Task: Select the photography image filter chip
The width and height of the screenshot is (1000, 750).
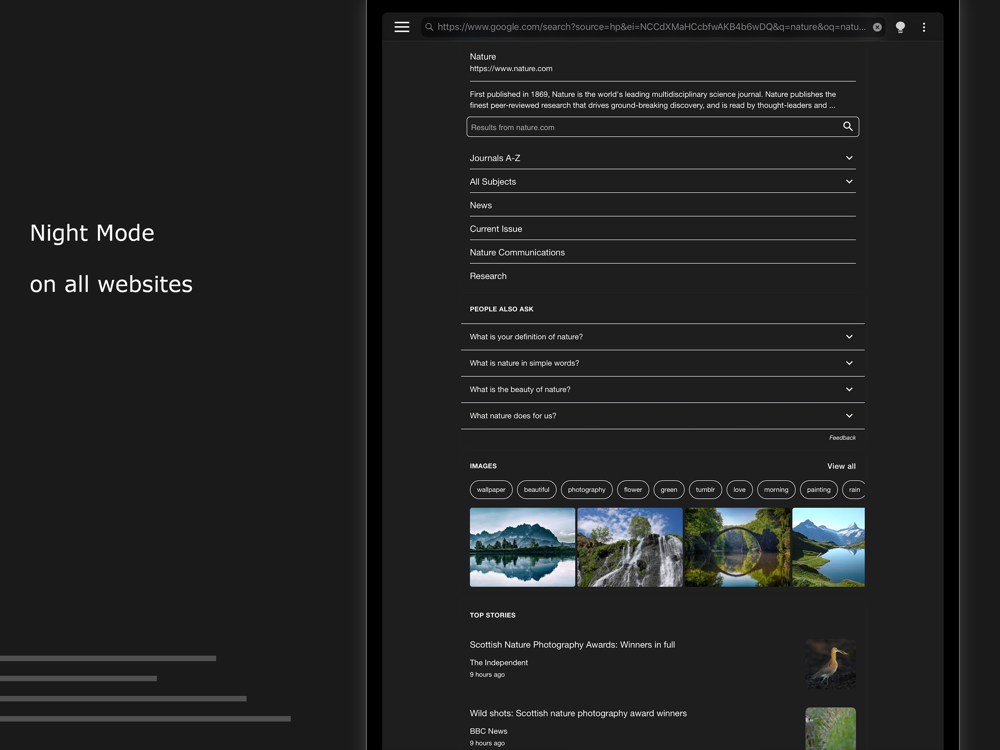Action: click(x=586, y=490)
